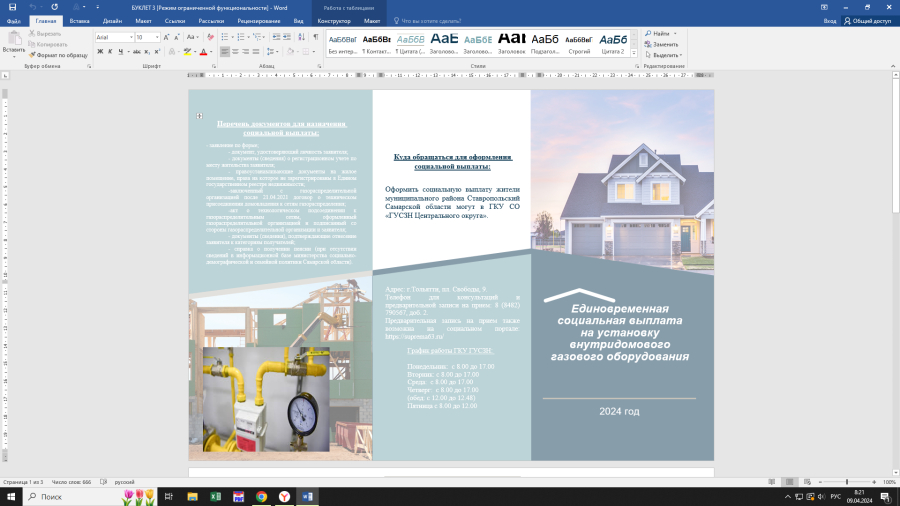Toggle italic (К) formatting

tap(110, 52)
